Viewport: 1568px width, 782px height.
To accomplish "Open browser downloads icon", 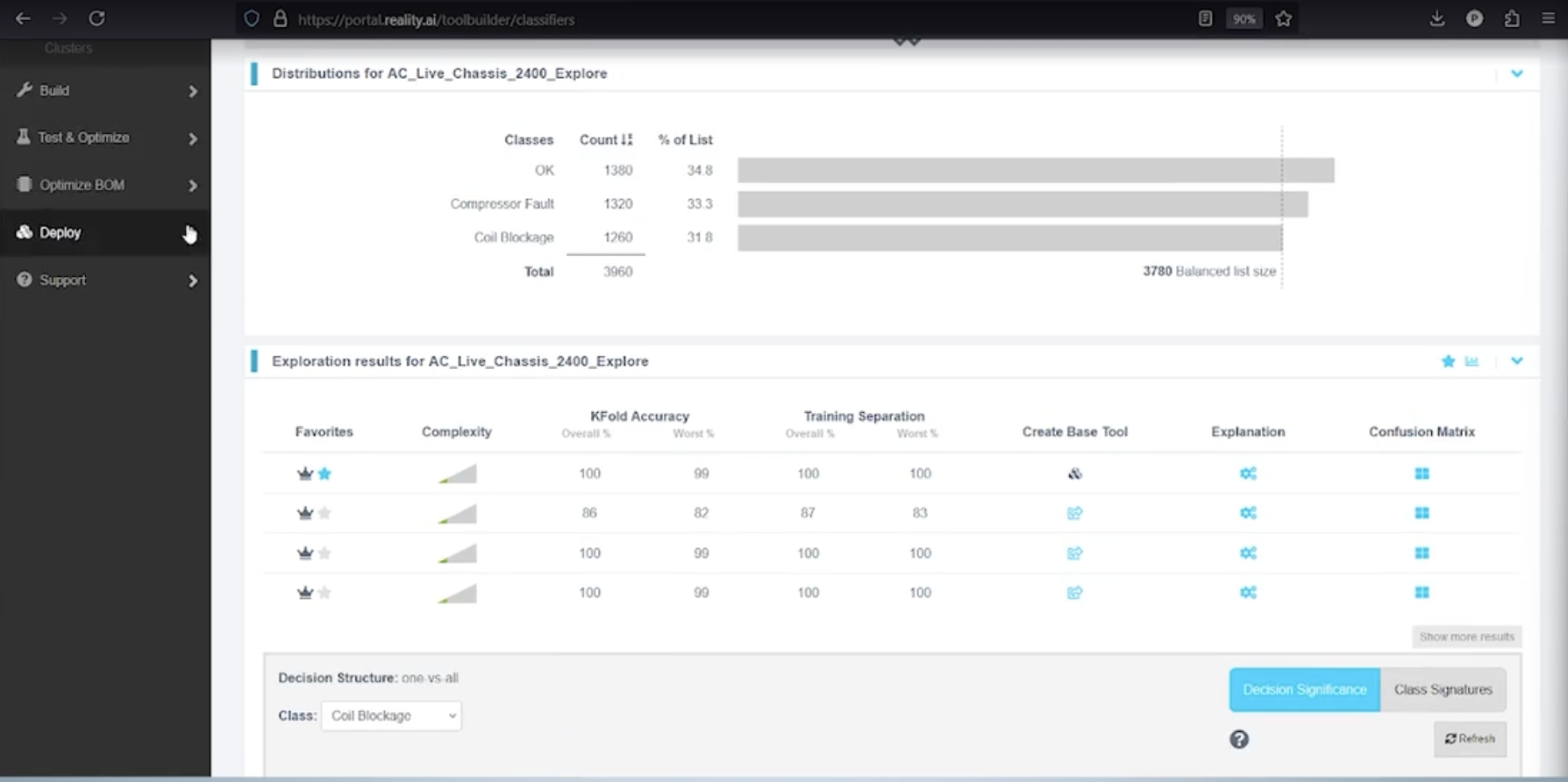I will [1437, 18].
